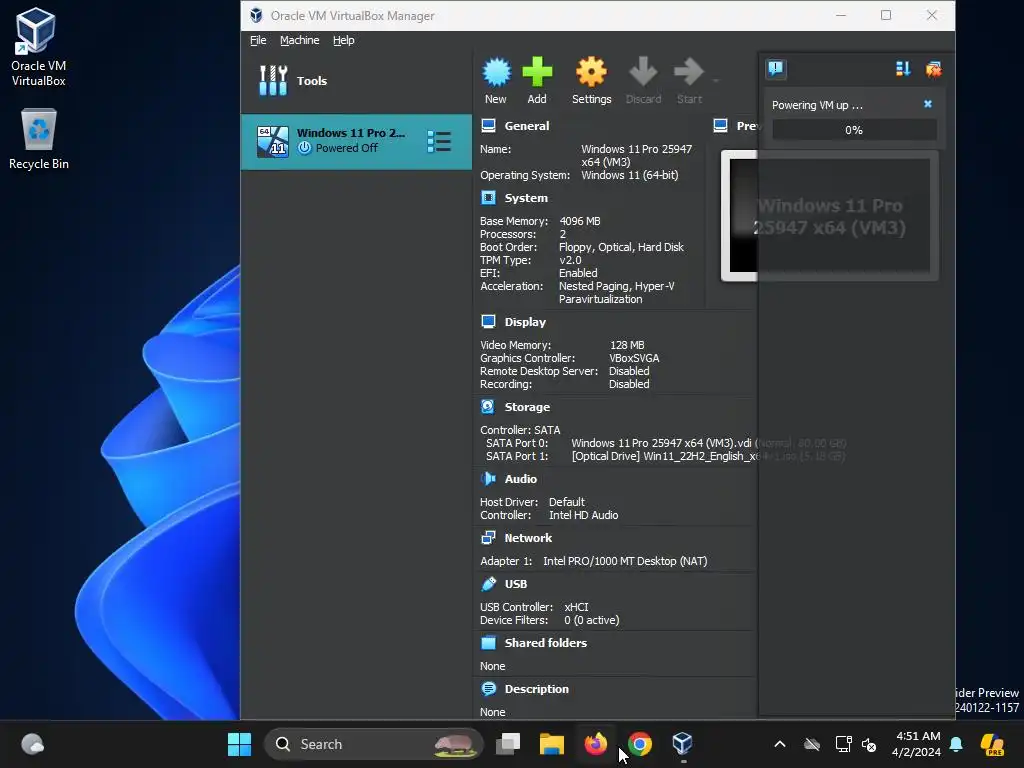Click the Powering VM up progress bar
The height and width of the screenshot is (768, 1024).
point(854,130)
